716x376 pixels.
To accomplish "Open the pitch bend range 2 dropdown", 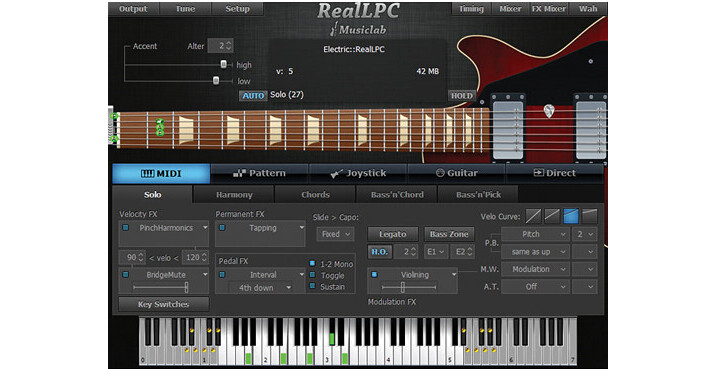I will 584,234.
